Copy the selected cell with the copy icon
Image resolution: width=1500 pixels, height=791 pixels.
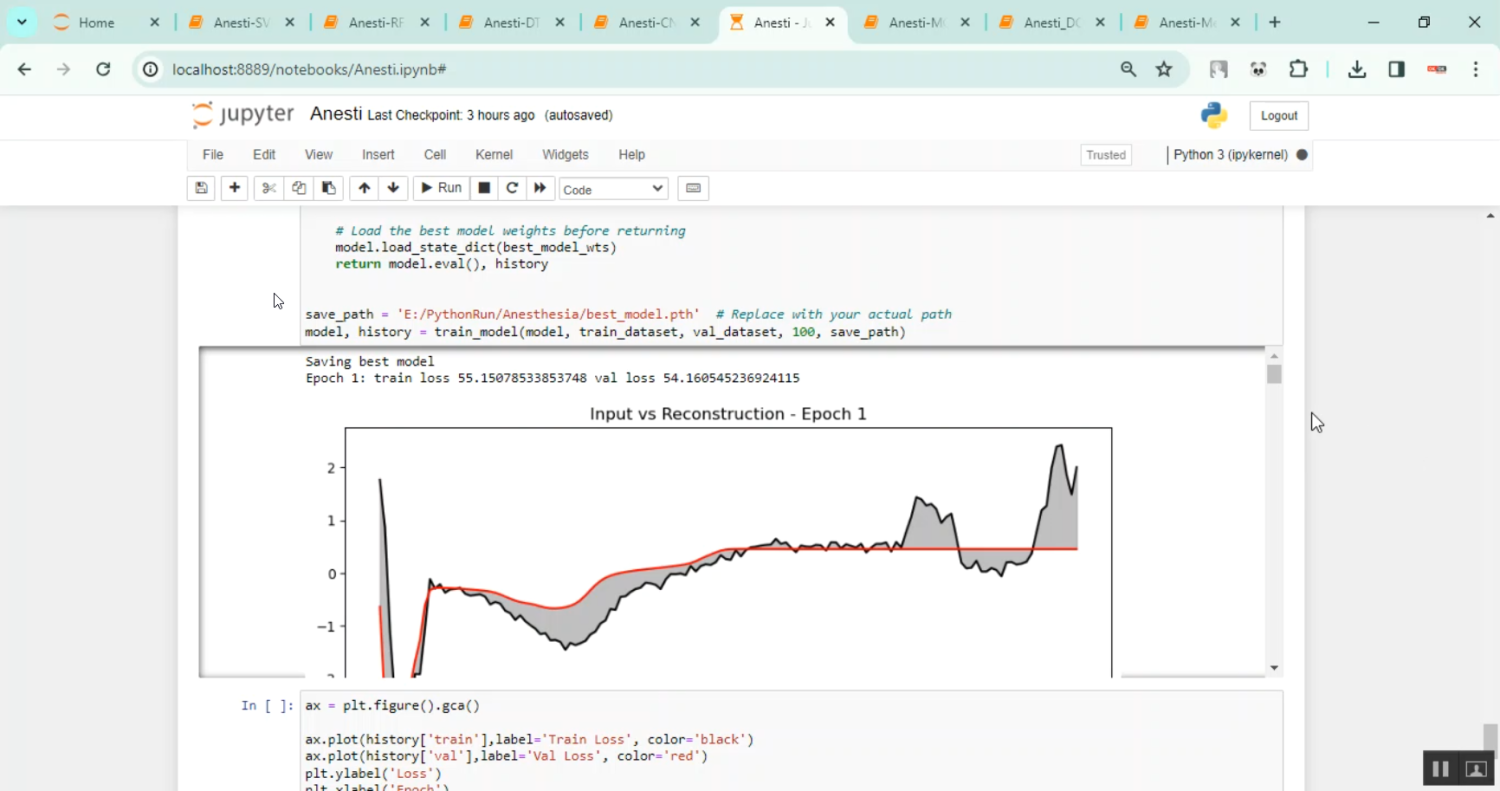298,188
